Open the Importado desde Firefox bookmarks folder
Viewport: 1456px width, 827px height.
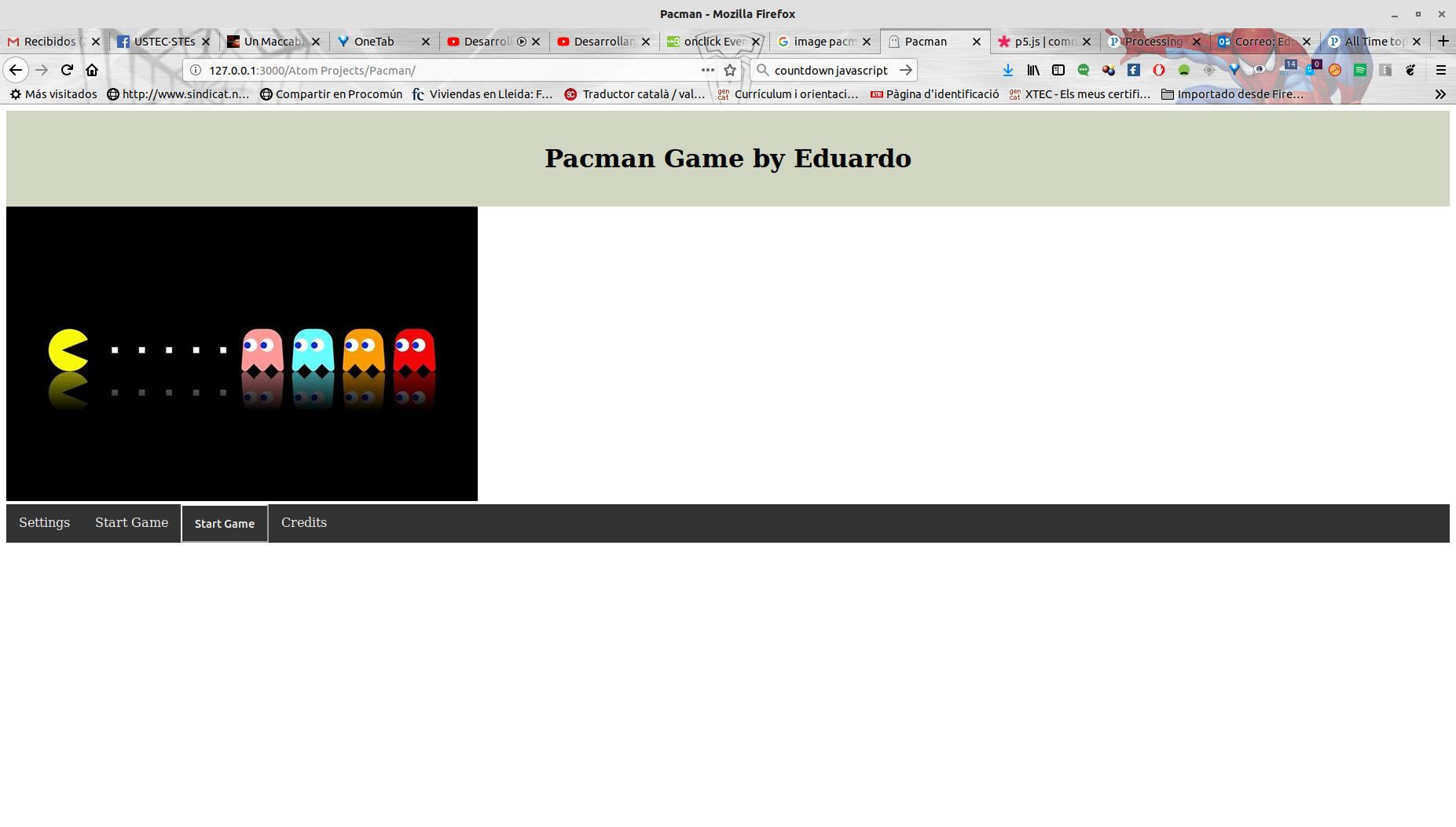point(1233,94)
